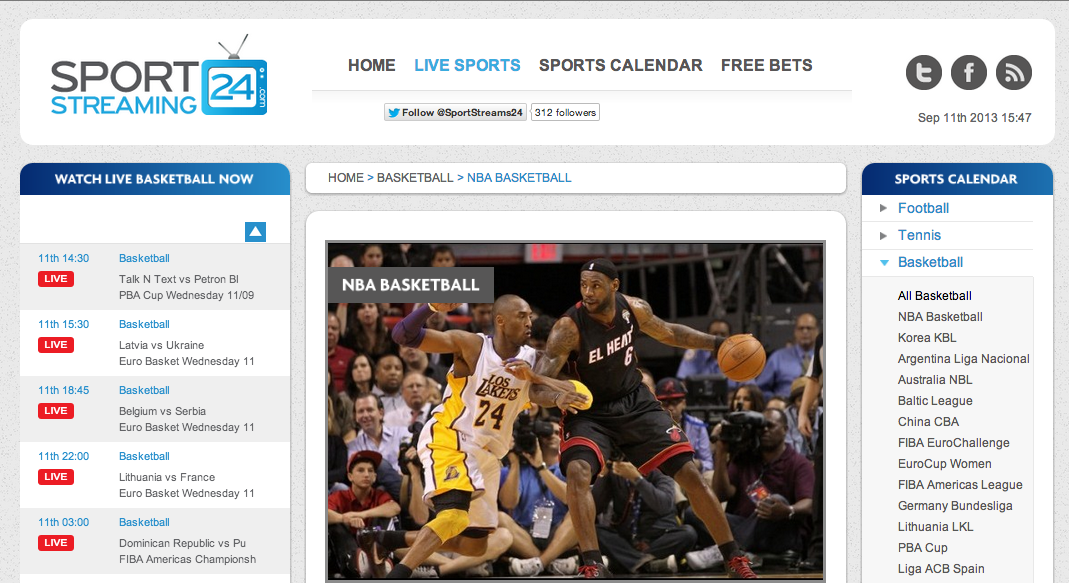Click the SportStreaming24 logo
This screenshot has width=1069, height=583.
click(159, 79)
